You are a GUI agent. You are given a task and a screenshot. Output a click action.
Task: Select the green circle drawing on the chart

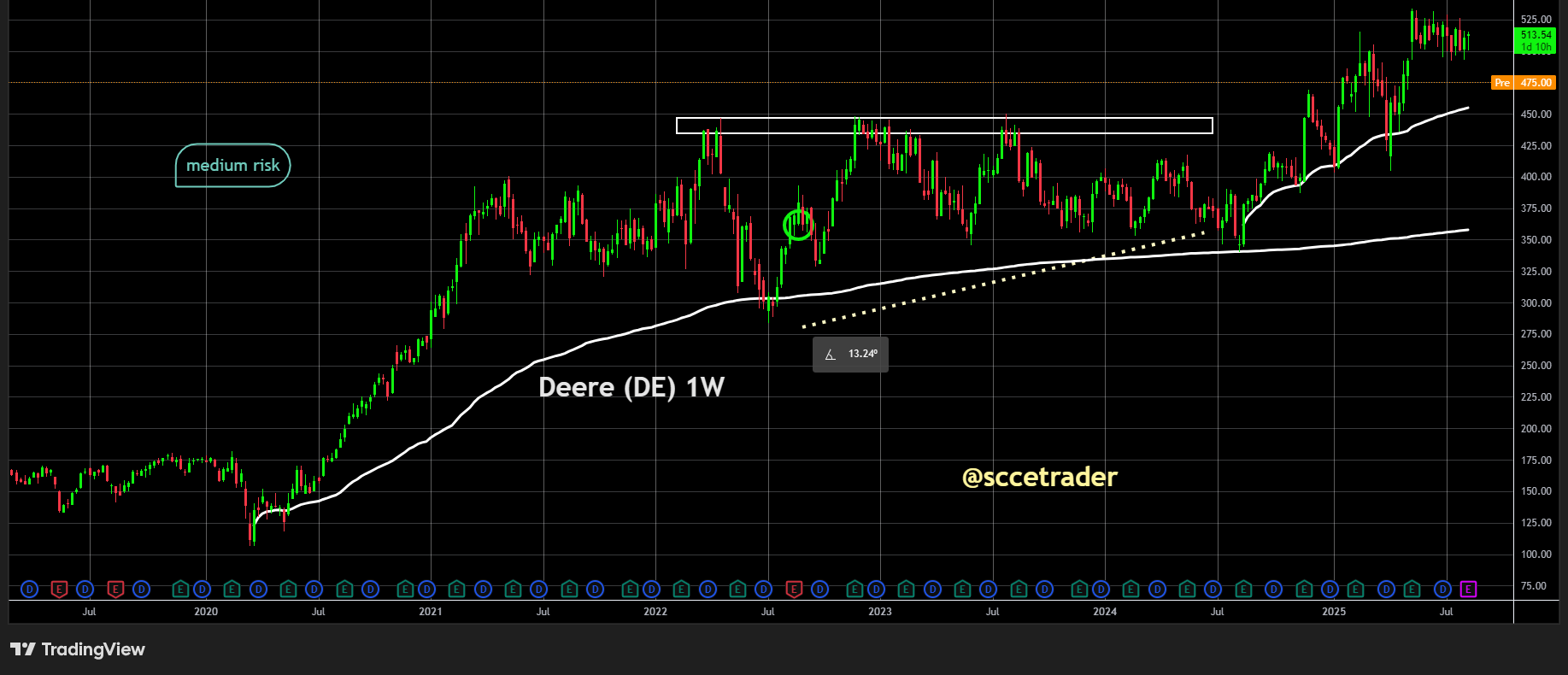coord(798,226)
